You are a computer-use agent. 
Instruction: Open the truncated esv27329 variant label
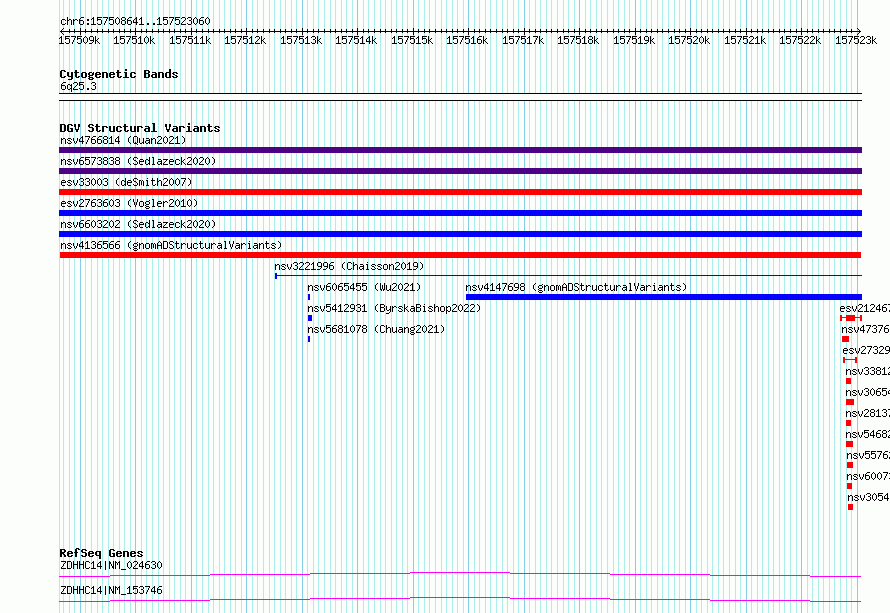[866, 350]
